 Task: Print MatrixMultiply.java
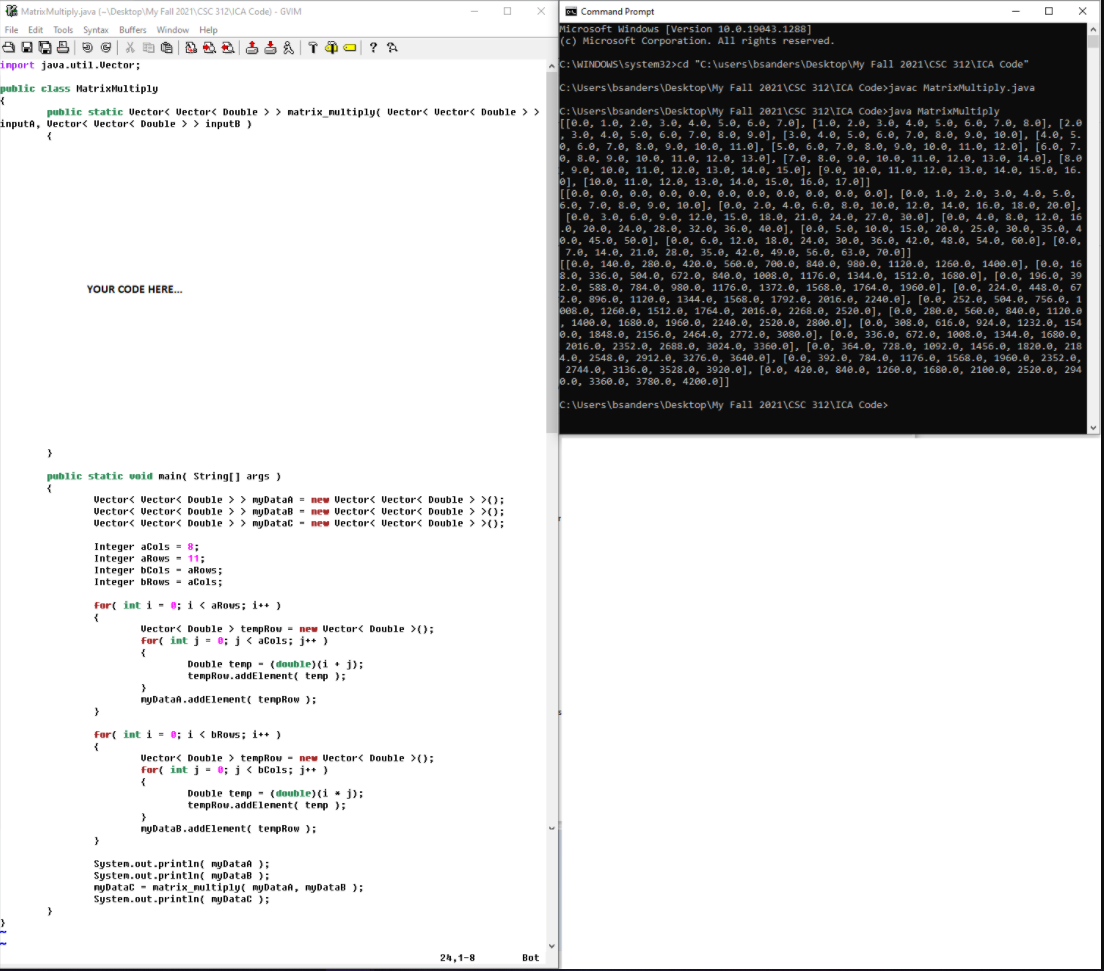tap(61, 47)
